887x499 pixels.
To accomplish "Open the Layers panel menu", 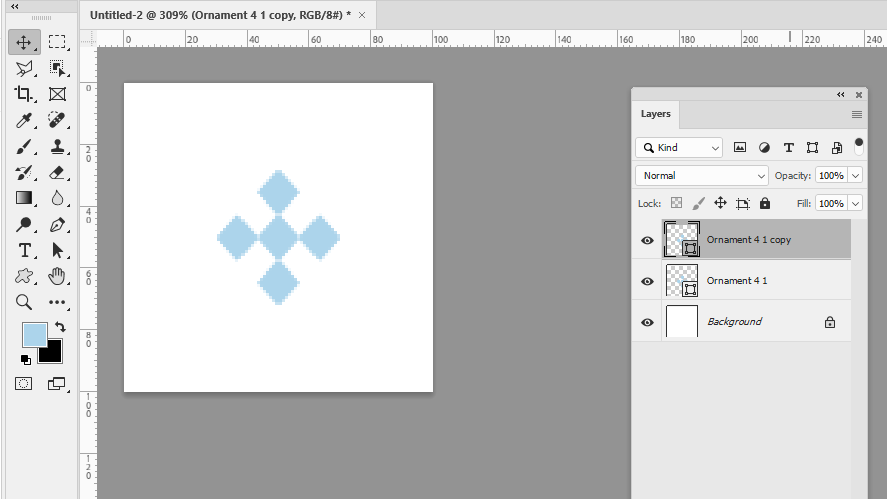I will 856,114.
